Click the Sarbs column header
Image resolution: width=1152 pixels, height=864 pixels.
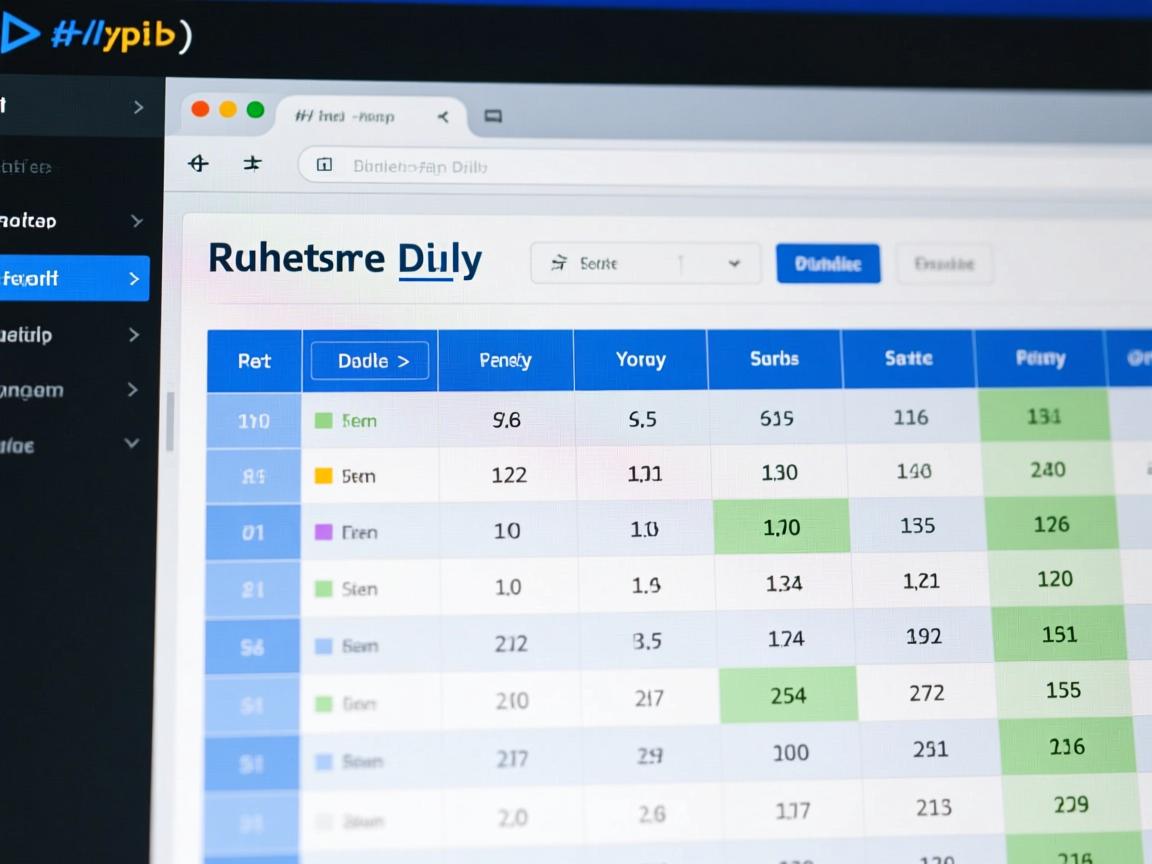[x=774, y=359]
